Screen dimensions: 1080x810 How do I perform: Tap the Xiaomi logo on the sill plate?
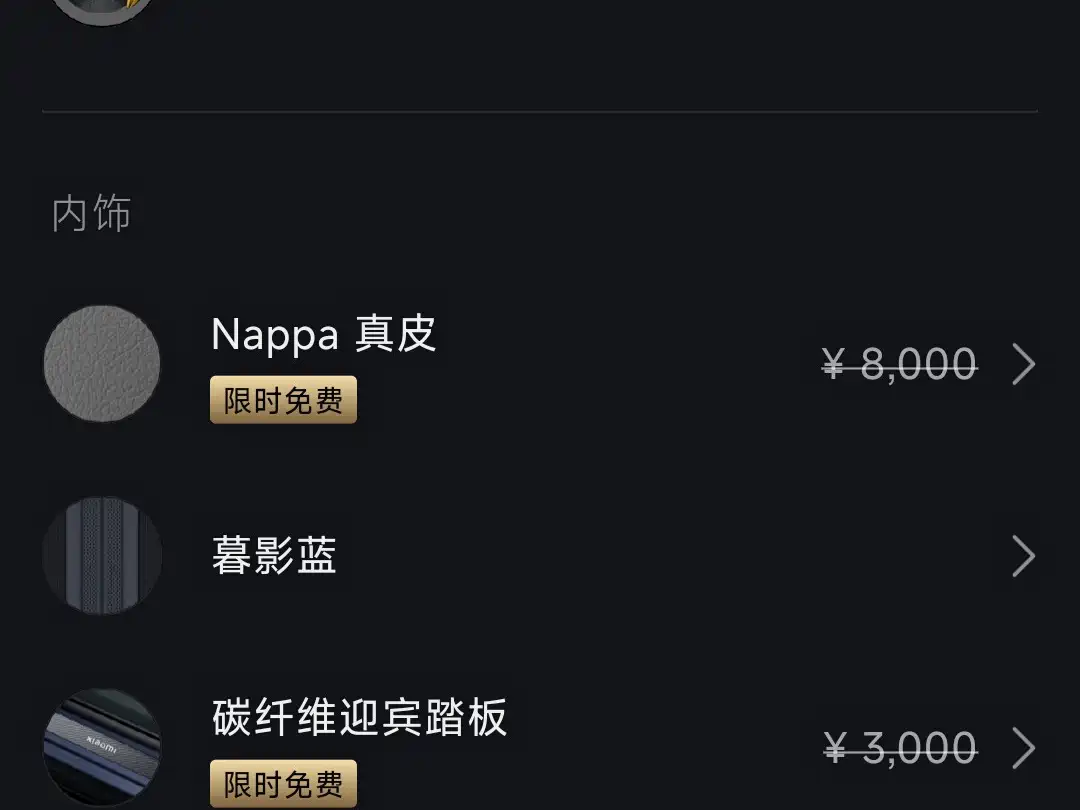(102, 745)
